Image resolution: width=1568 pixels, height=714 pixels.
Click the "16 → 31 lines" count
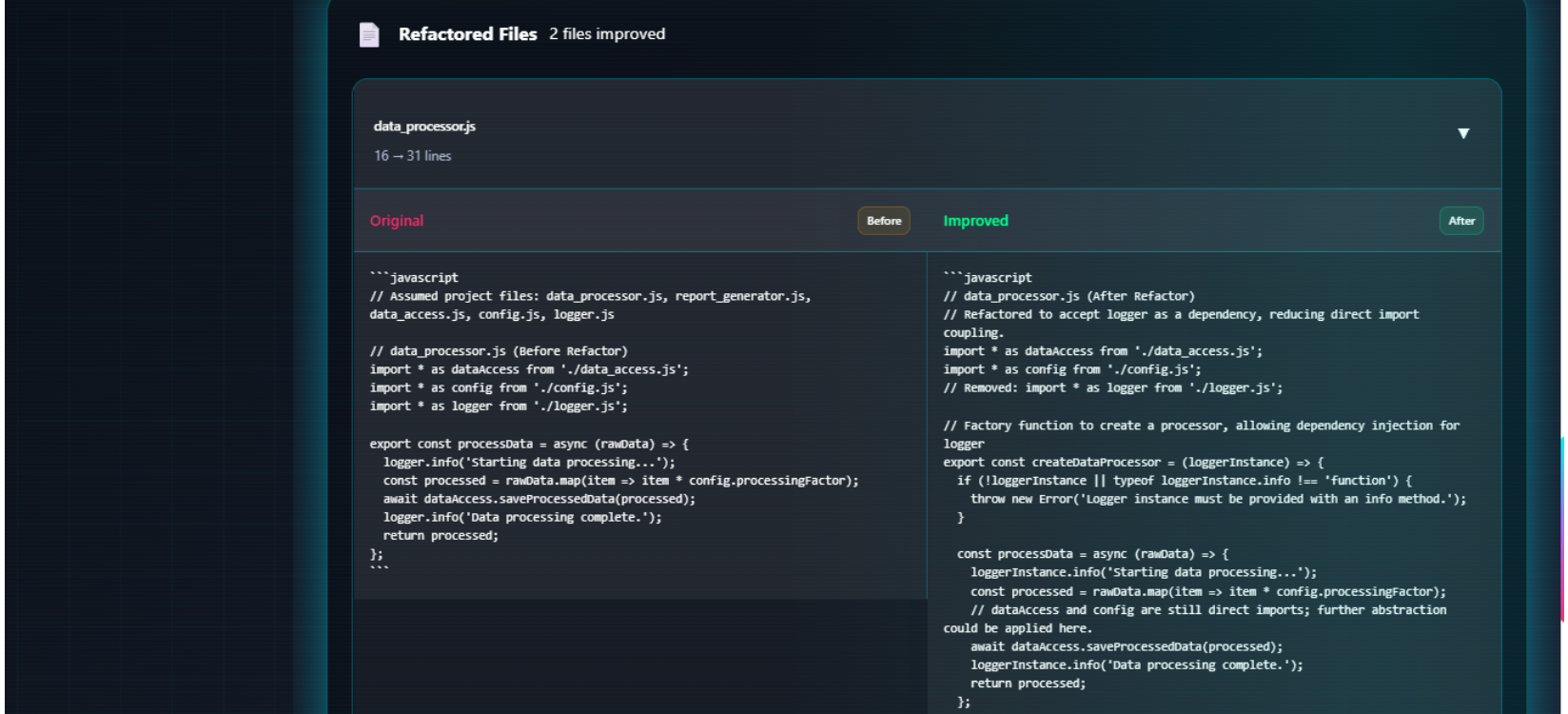click(x=413, y=156)
